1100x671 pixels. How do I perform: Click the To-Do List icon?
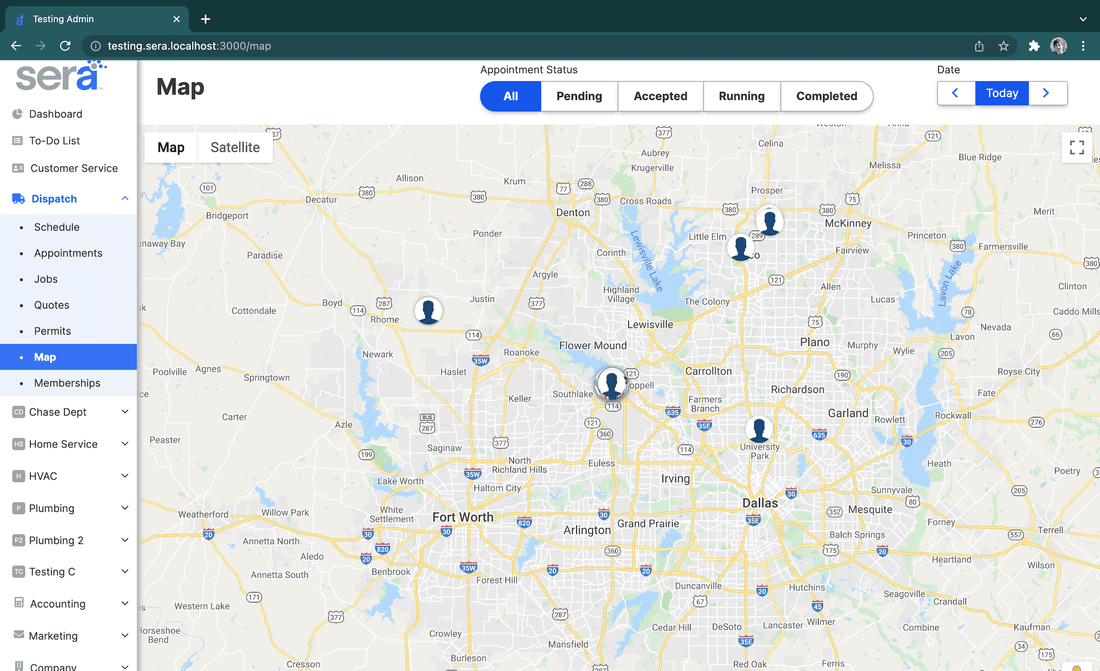17,141
